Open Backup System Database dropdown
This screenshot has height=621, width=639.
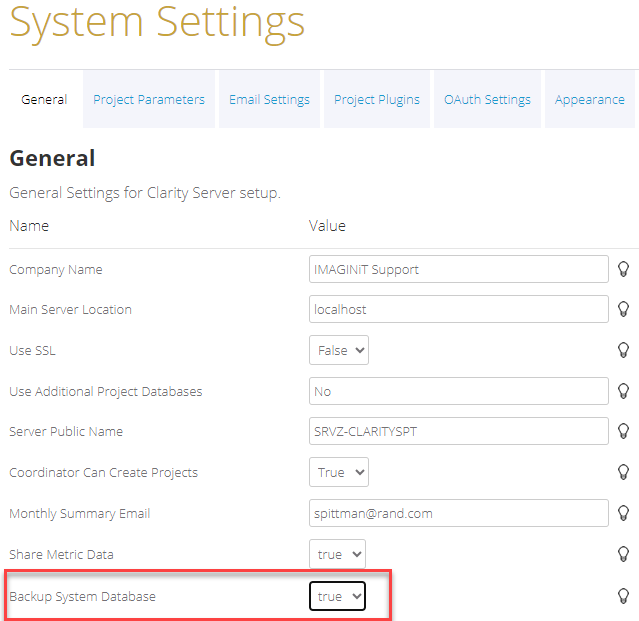[x=337, y=596]
